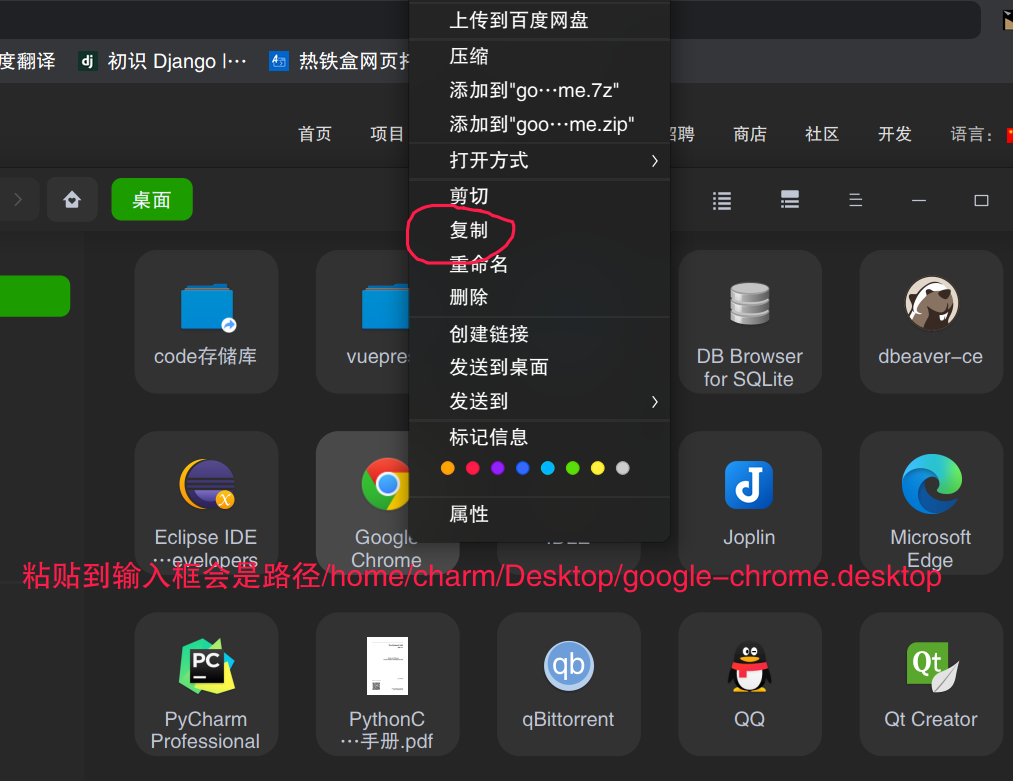Choose 重命名 in context menu
1013x781 pixels.
(x=539, y=264)
